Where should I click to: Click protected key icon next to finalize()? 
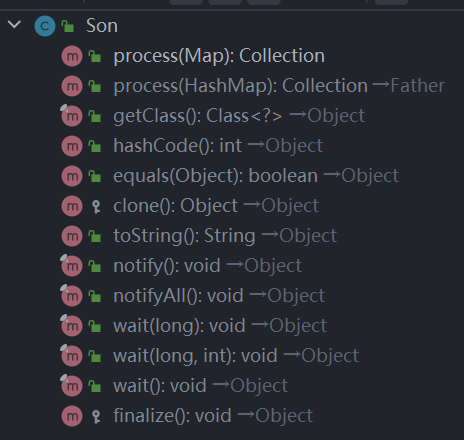click(96, 416)
